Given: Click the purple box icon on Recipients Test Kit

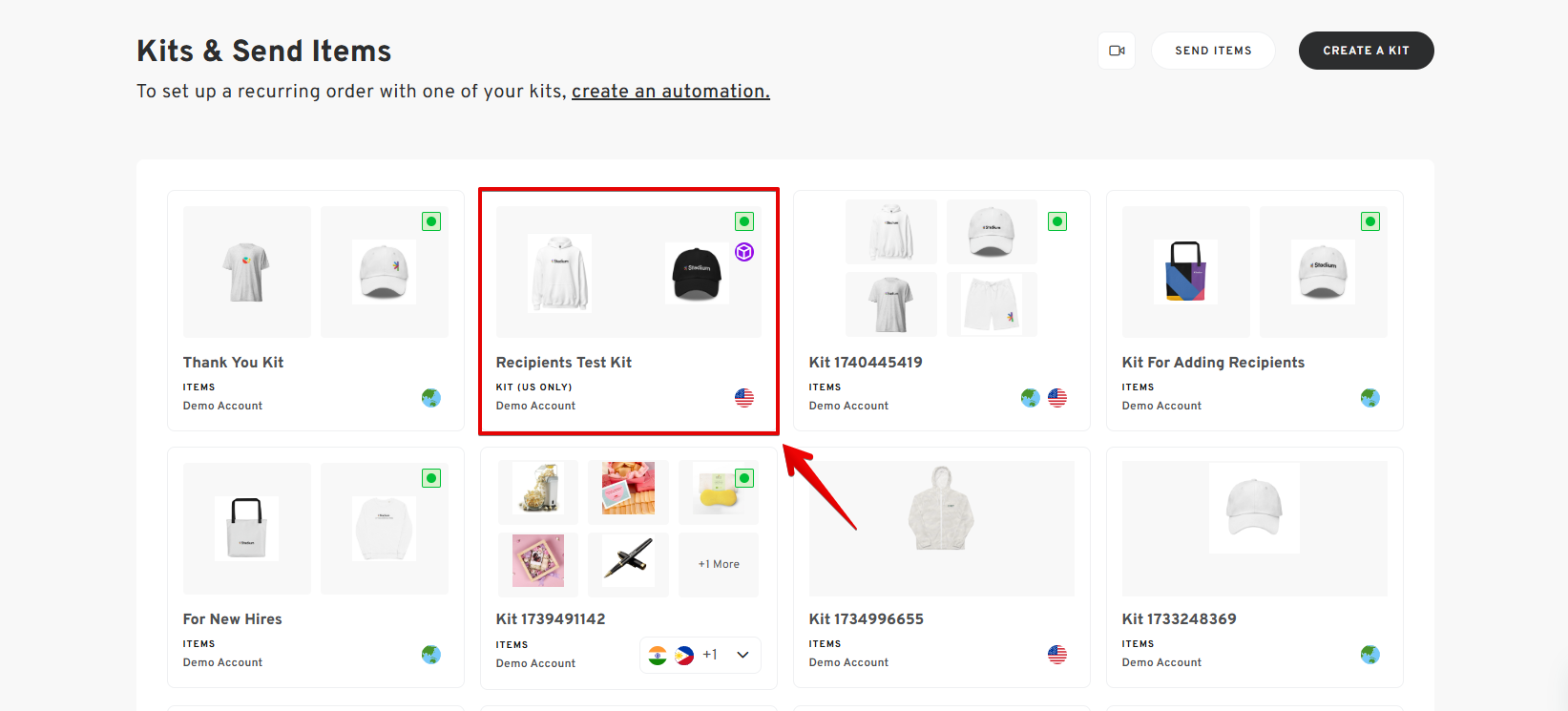Looking at the screenshot, I should click(744, 252).
